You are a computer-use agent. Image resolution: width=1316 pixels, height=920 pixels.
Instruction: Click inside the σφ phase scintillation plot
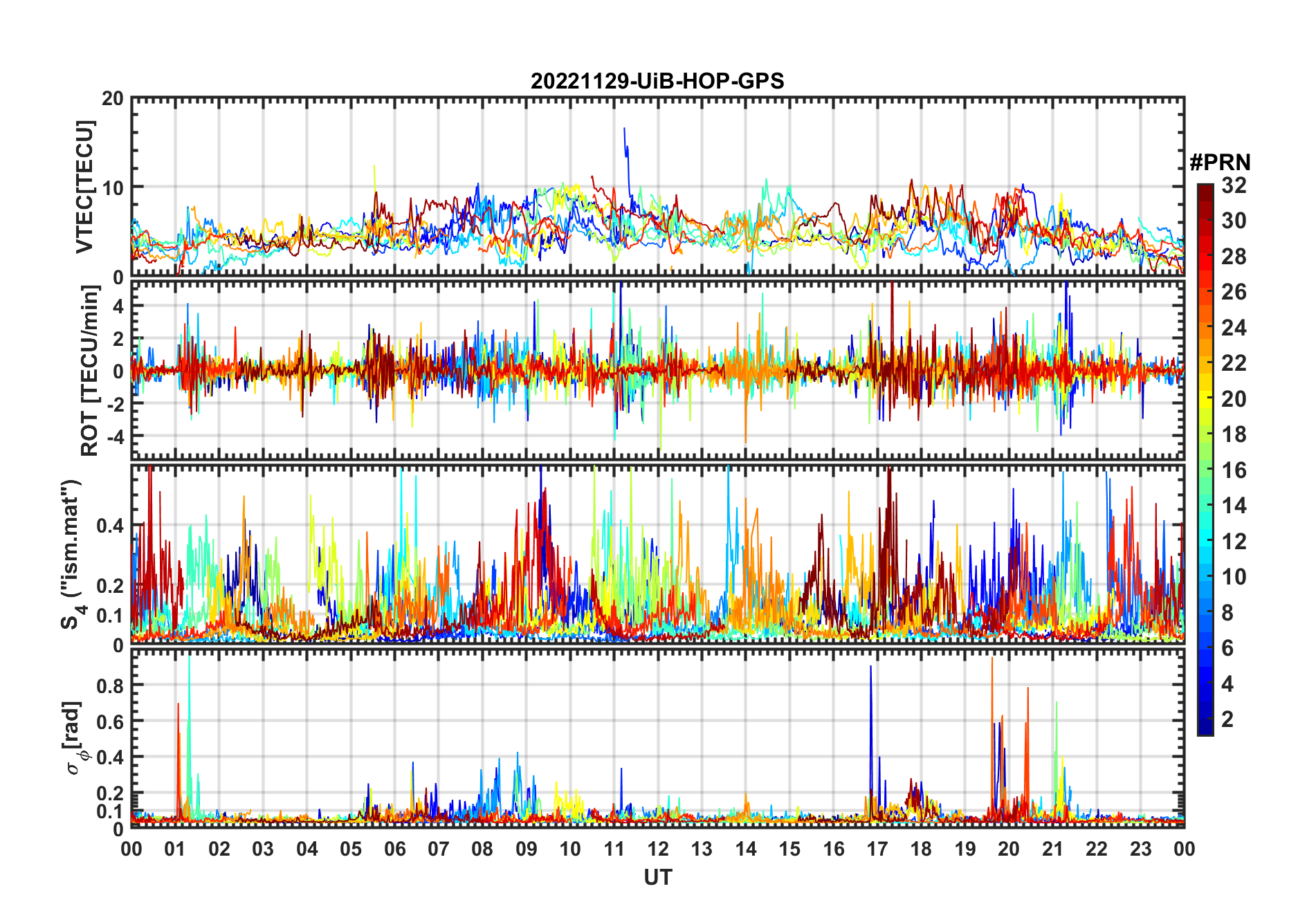(658, 738)
